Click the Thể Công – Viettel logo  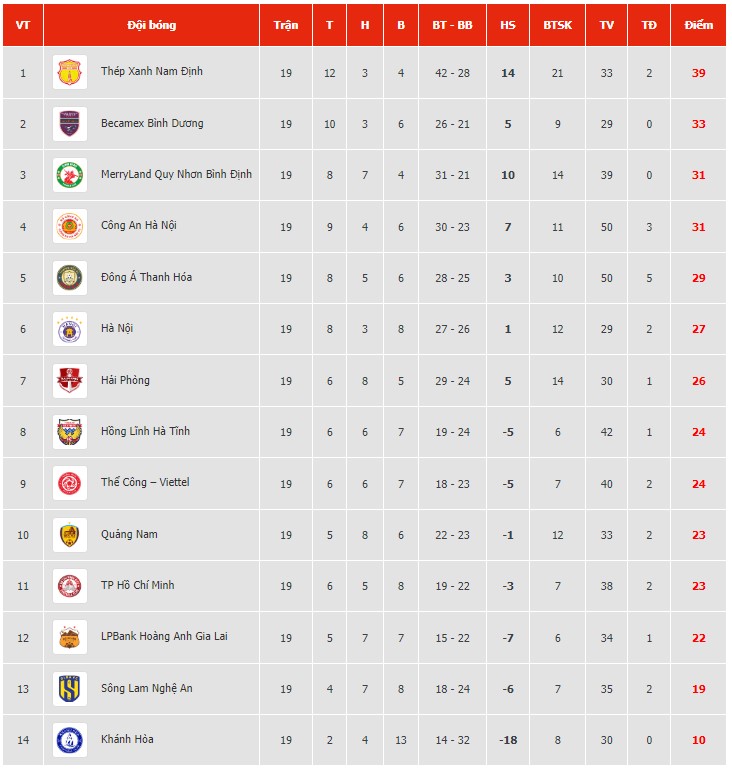(70, 483)
